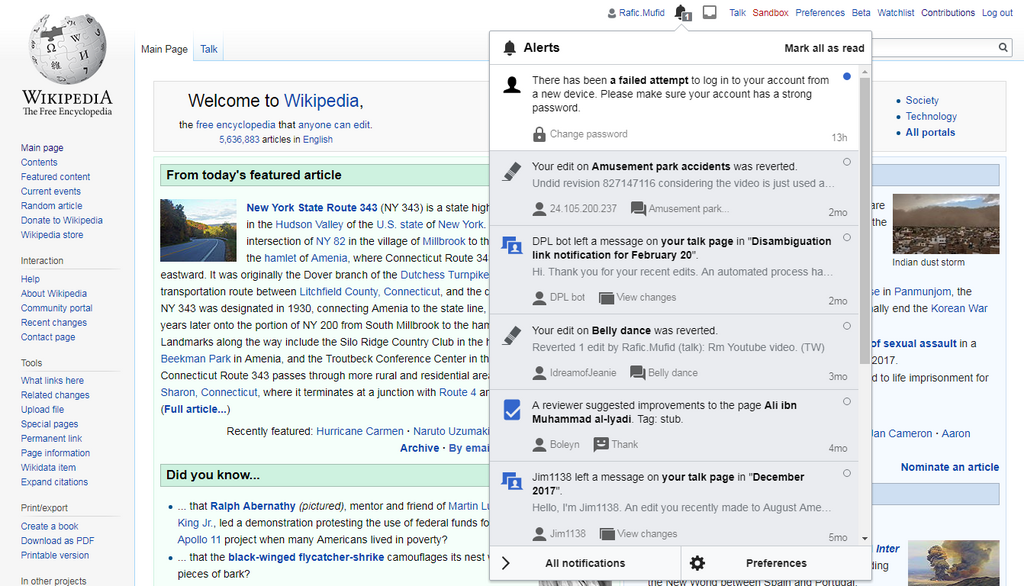Click scroll up arrow in alerts list
The height and width of the screenshot is (586, 1024).
point(865,72)
